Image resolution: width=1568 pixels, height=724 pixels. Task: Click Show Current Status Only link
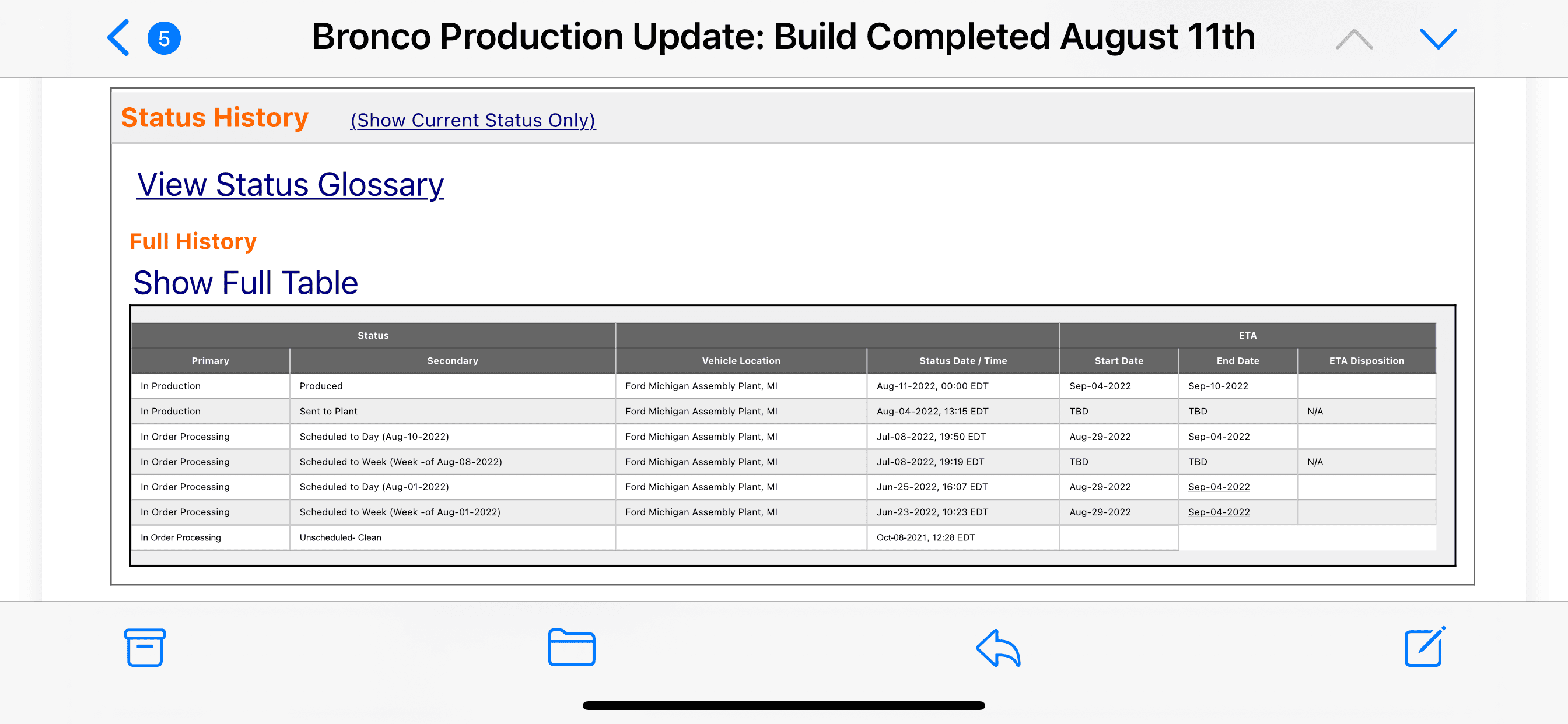tap(473, 120)
